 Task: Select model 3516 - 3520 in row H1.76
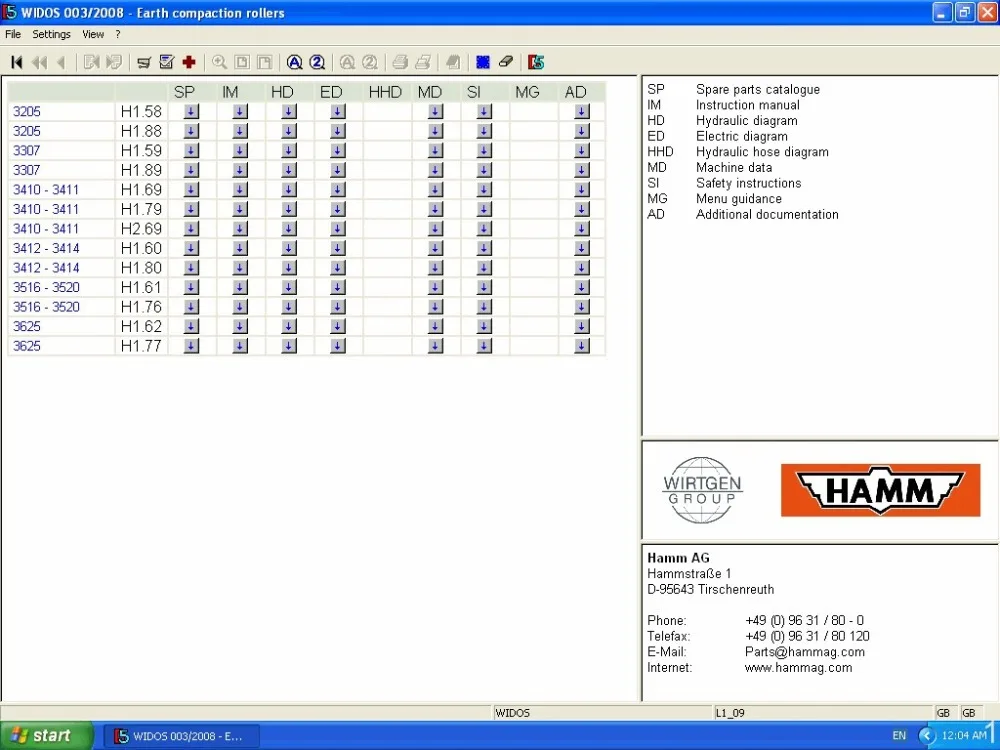pyautogui.click(x=46, y=307)
